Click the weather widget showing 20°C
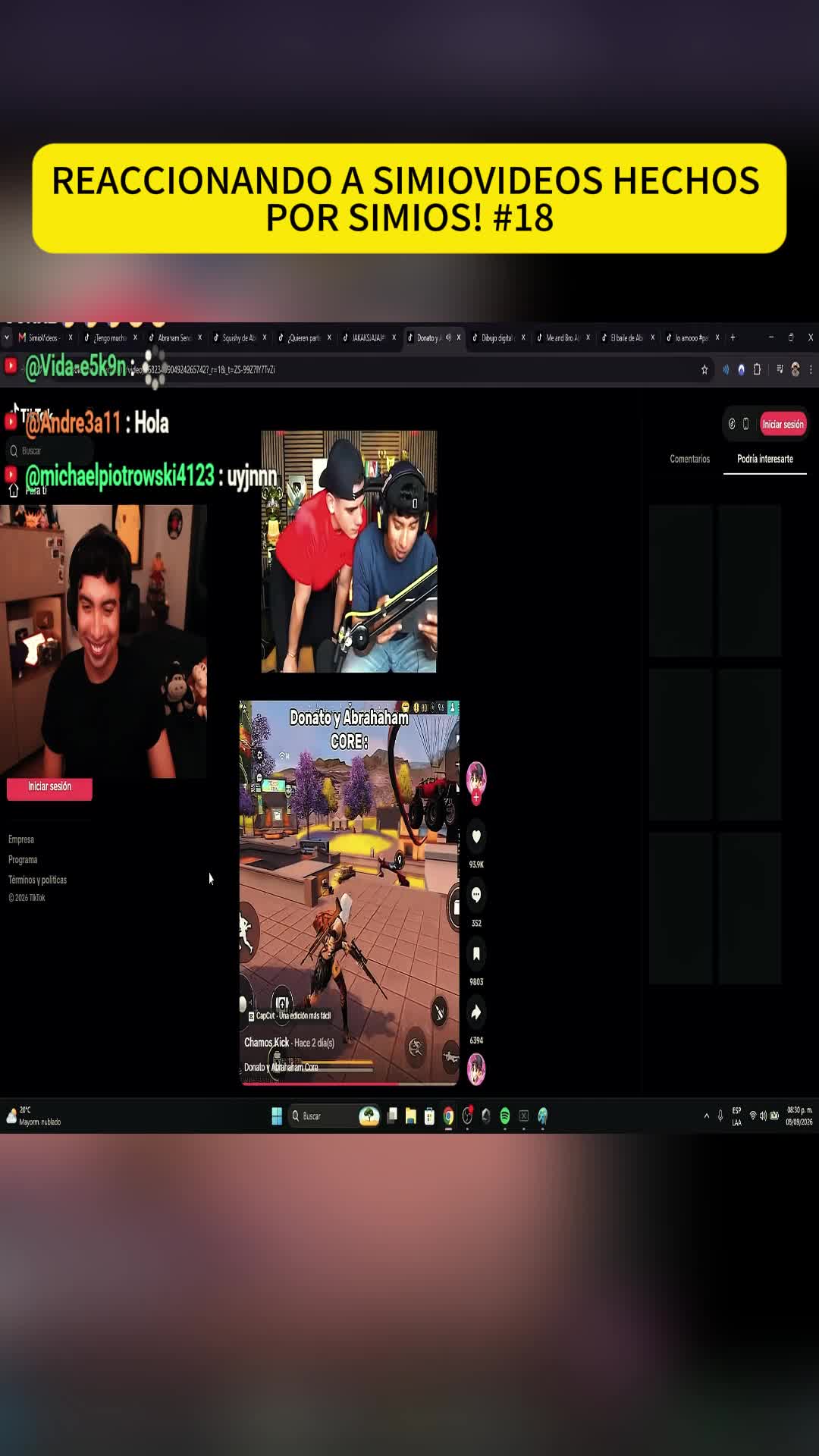The height and width of the screenshot is (1456, 819). [x=34, y=1116]
